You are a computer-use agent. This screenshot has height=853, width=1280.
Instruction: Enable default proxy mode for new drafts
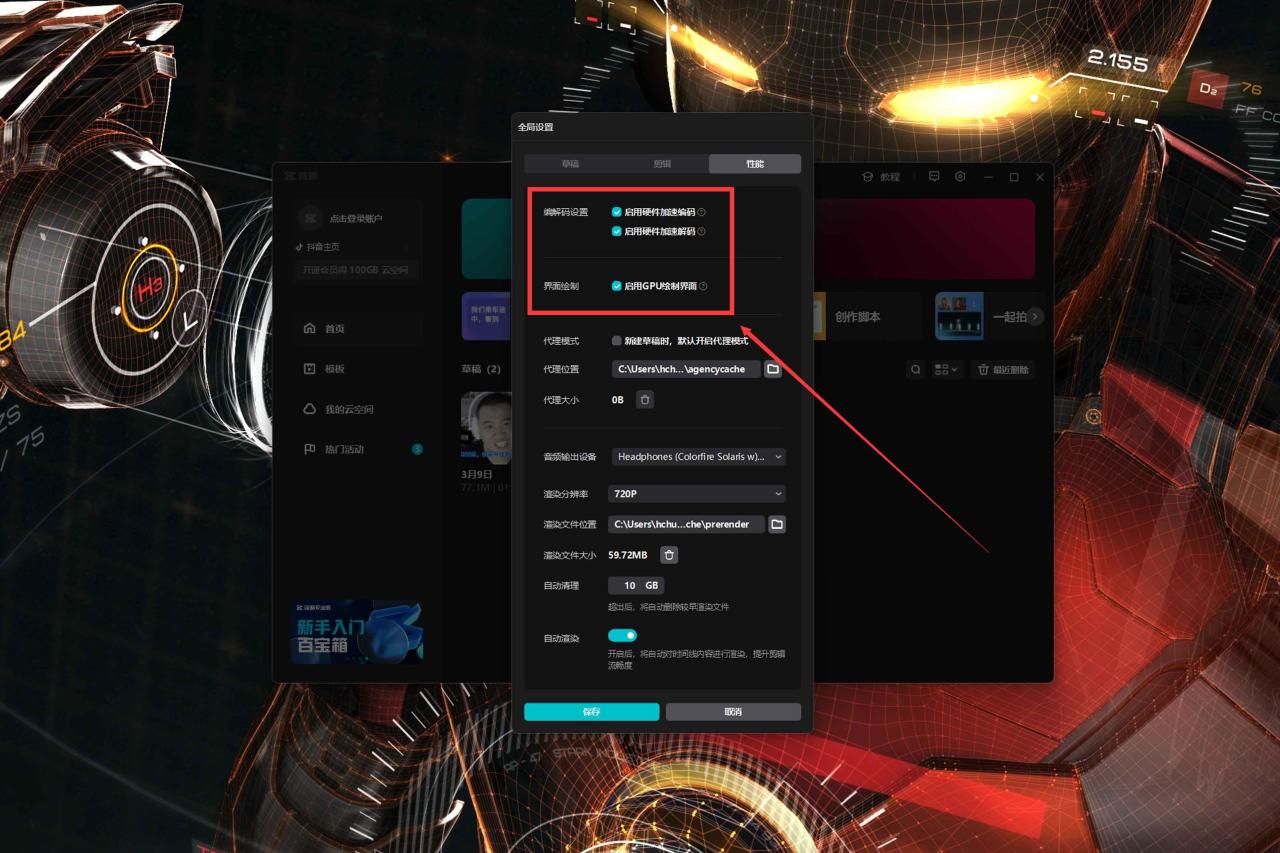617,341
